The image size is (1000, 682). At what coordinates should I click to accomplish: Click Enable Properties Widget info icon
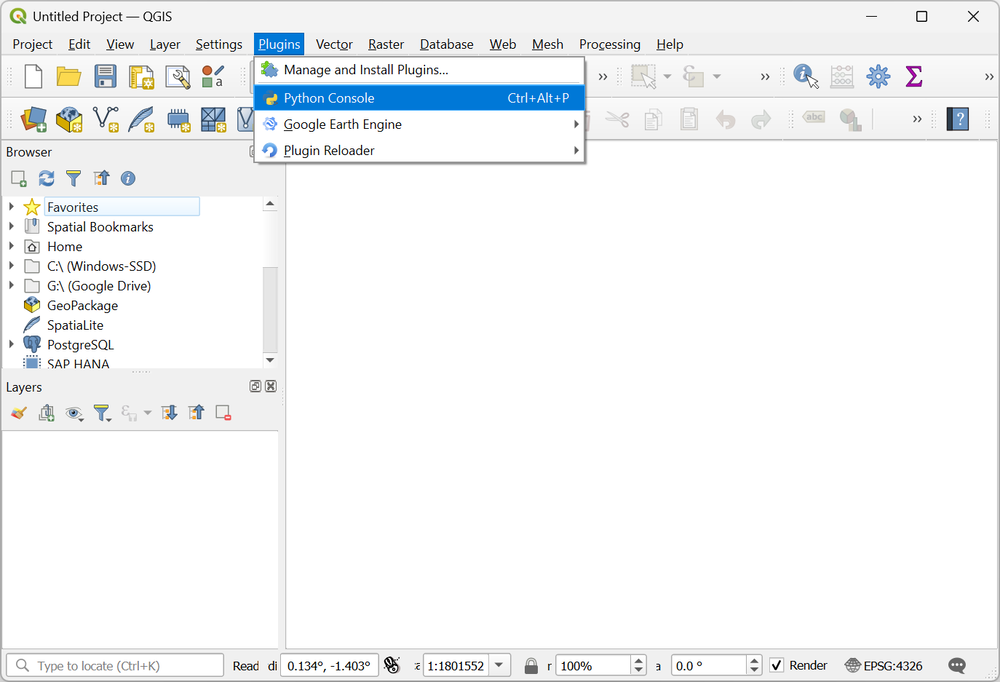(x=128, y=179)
